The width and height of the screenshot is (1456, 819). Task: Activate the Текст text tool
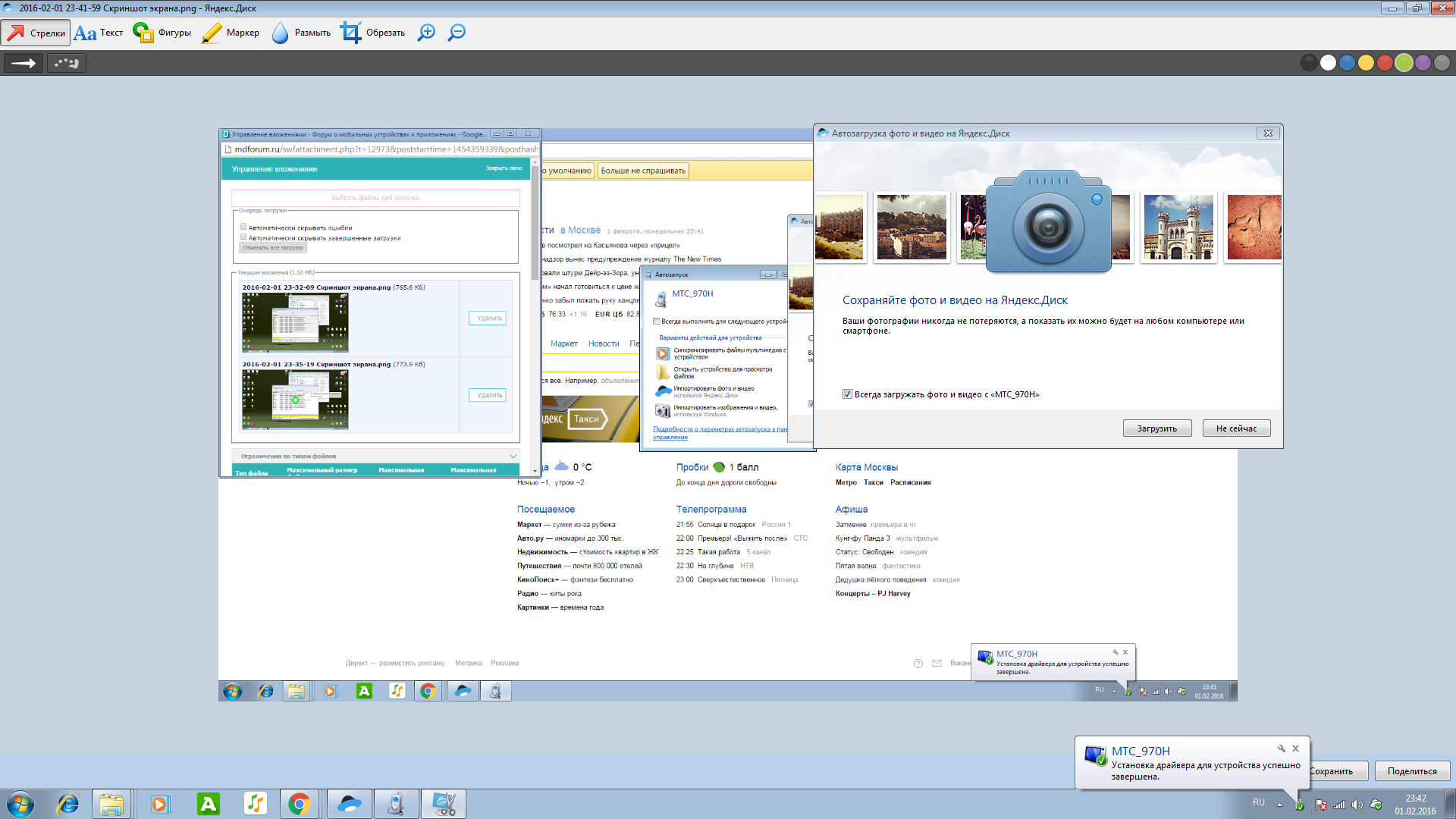(99, 33)
